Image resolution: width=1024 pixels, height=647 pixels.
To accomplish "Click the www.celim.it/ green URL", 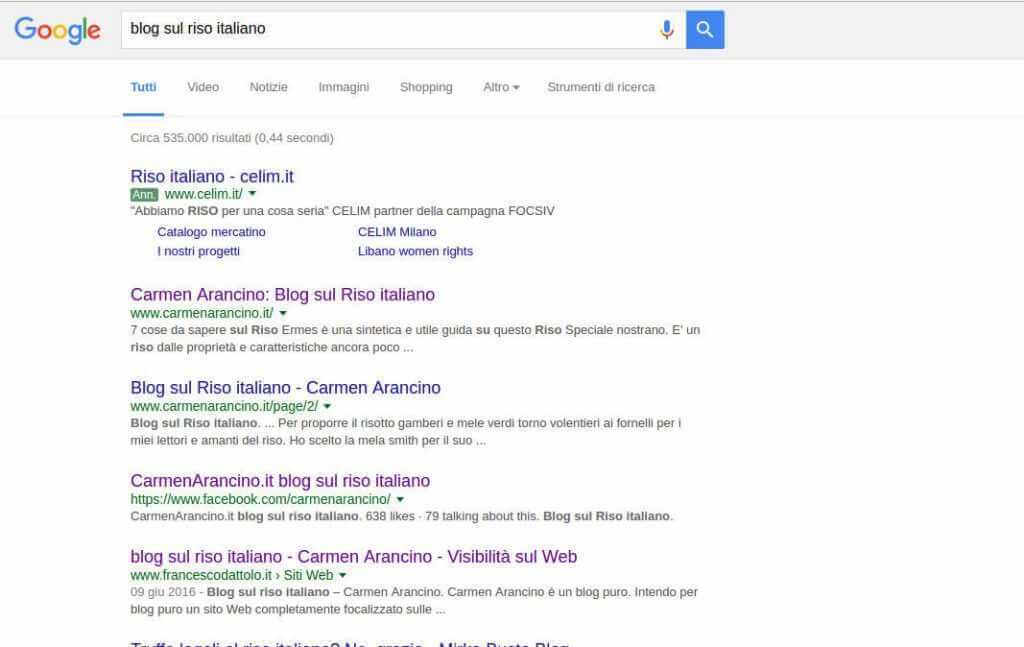I will (x=203, y=194).
